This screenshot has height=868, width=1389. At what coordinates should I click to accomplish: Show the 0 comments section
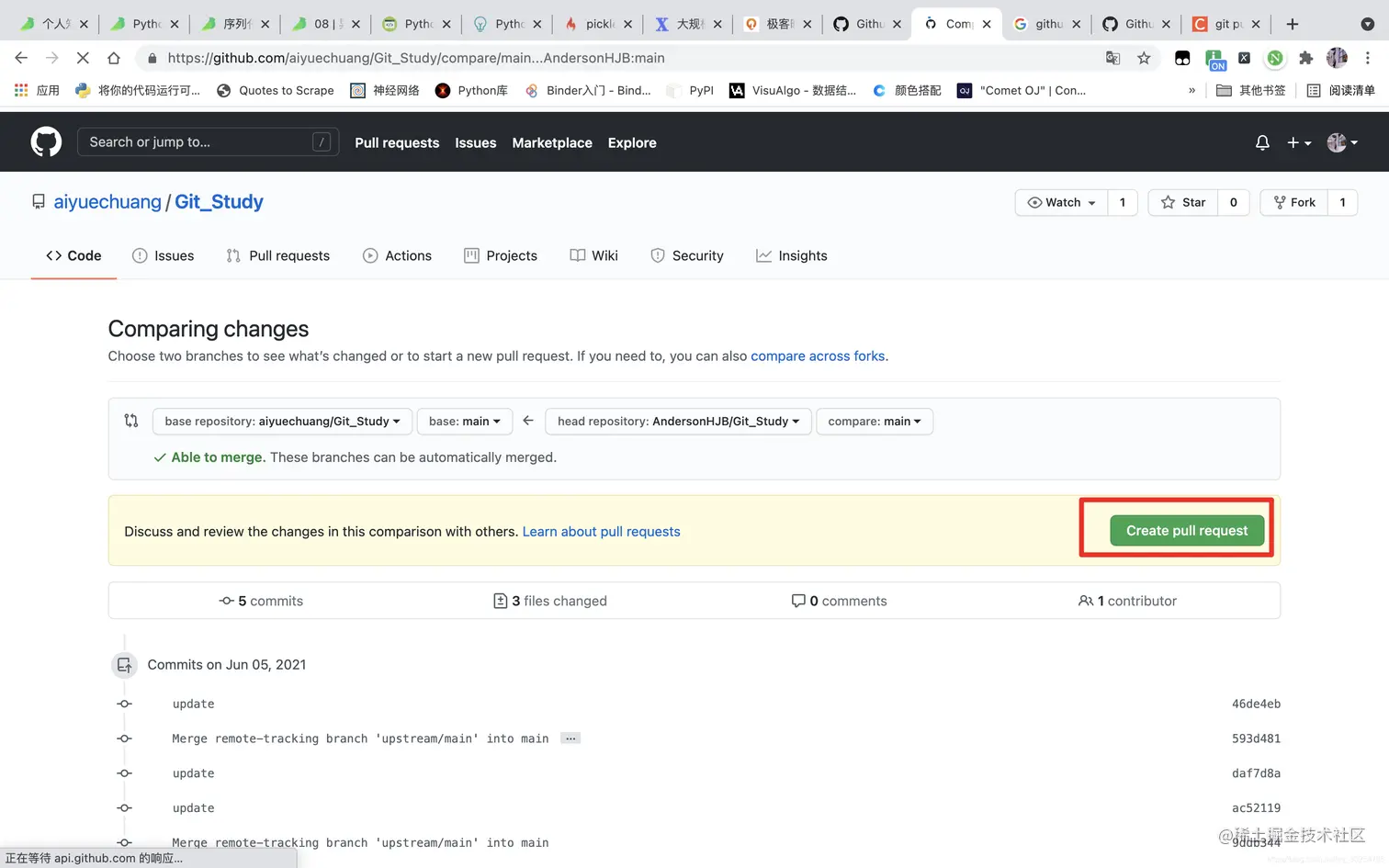coord(840,601)
